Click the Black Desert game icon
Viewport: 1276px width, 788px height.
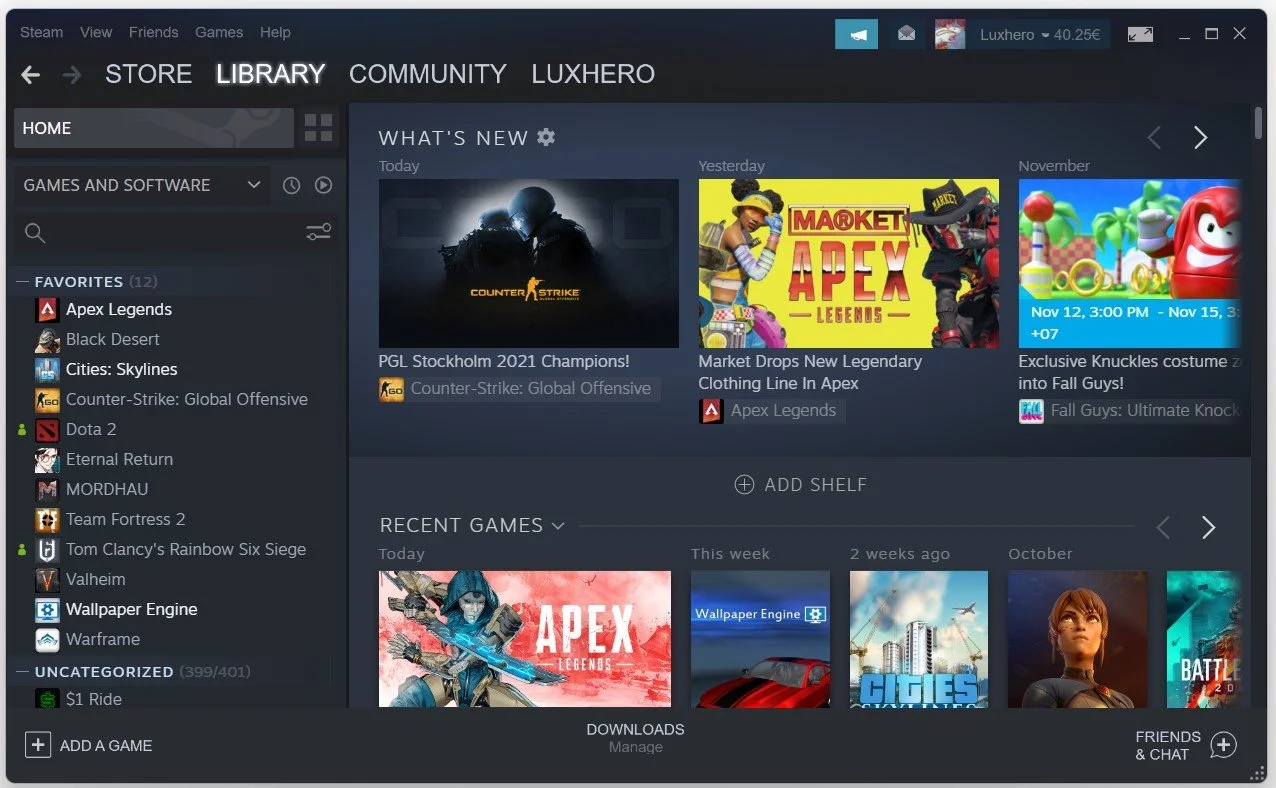(47, 340)
